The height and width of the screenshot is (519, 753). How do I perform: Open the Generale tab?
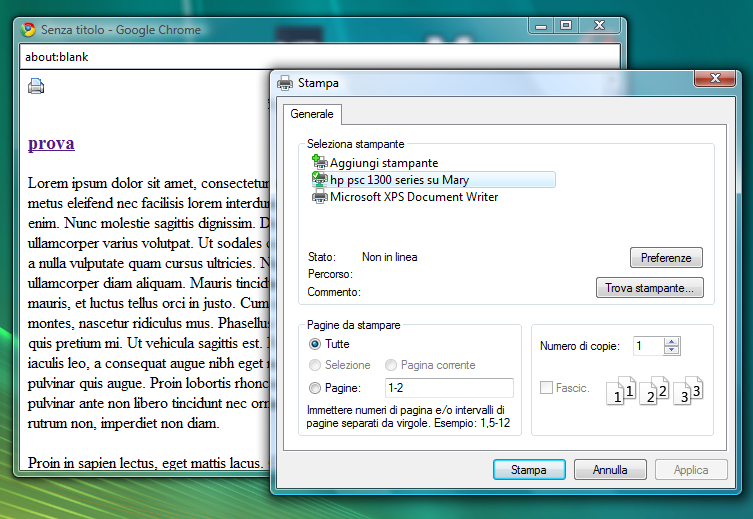[x=312, y=114]
